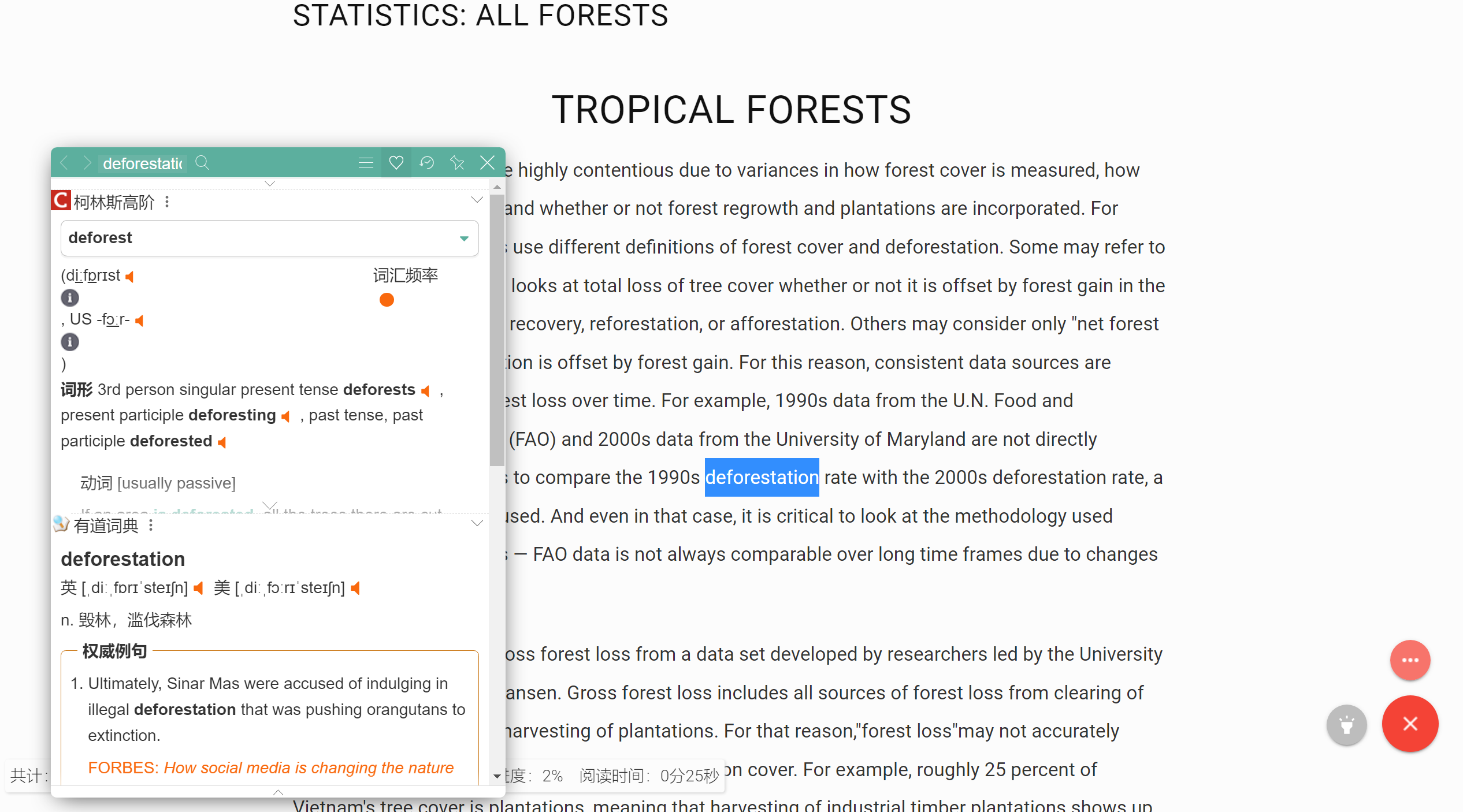1463x812 pixels.
Task: Click the deforestation search input field
Action: coord(143,163)
